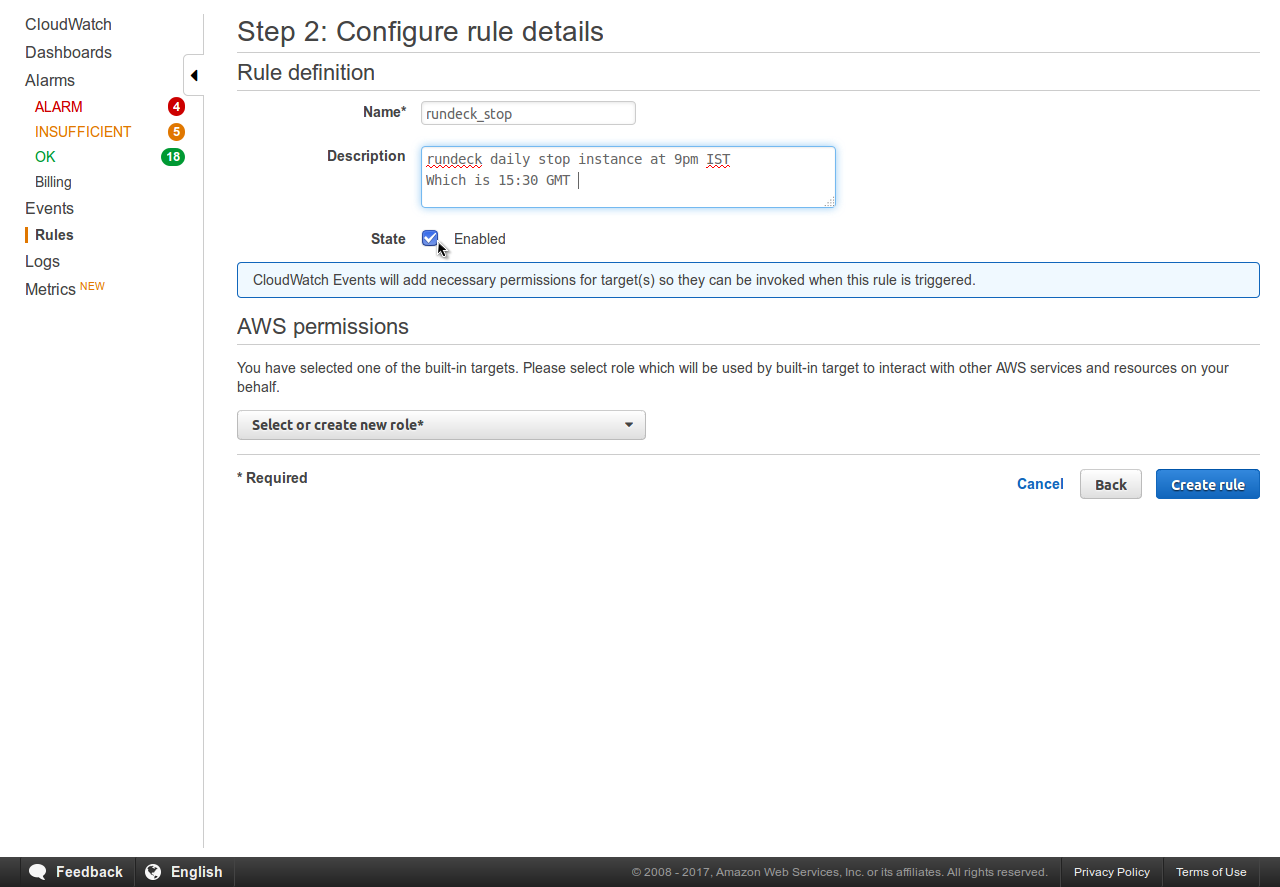Click the * Required note
Screen dimensions: 1280x887
tap(272, 478)
